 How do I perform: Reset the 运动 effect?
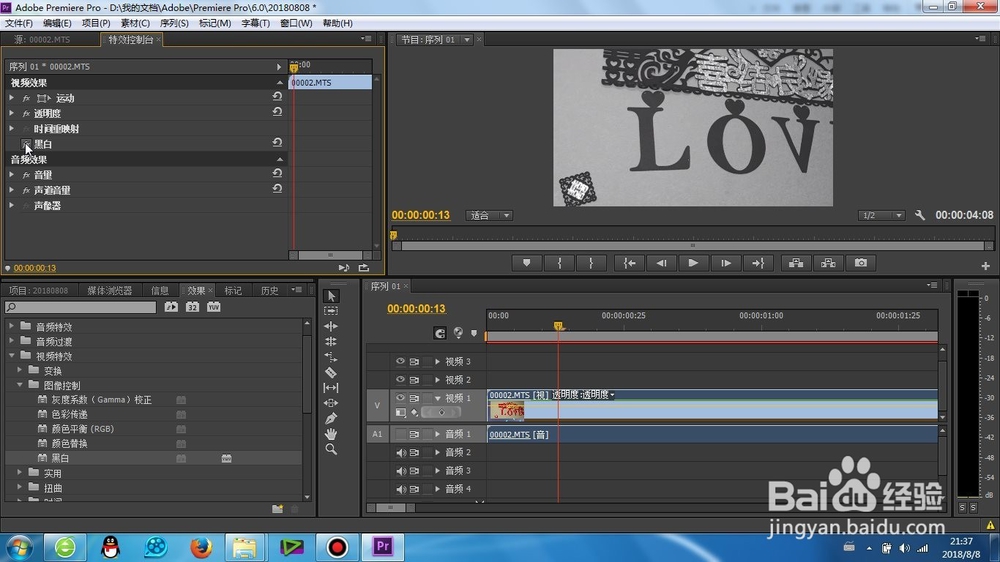point(277,96)
